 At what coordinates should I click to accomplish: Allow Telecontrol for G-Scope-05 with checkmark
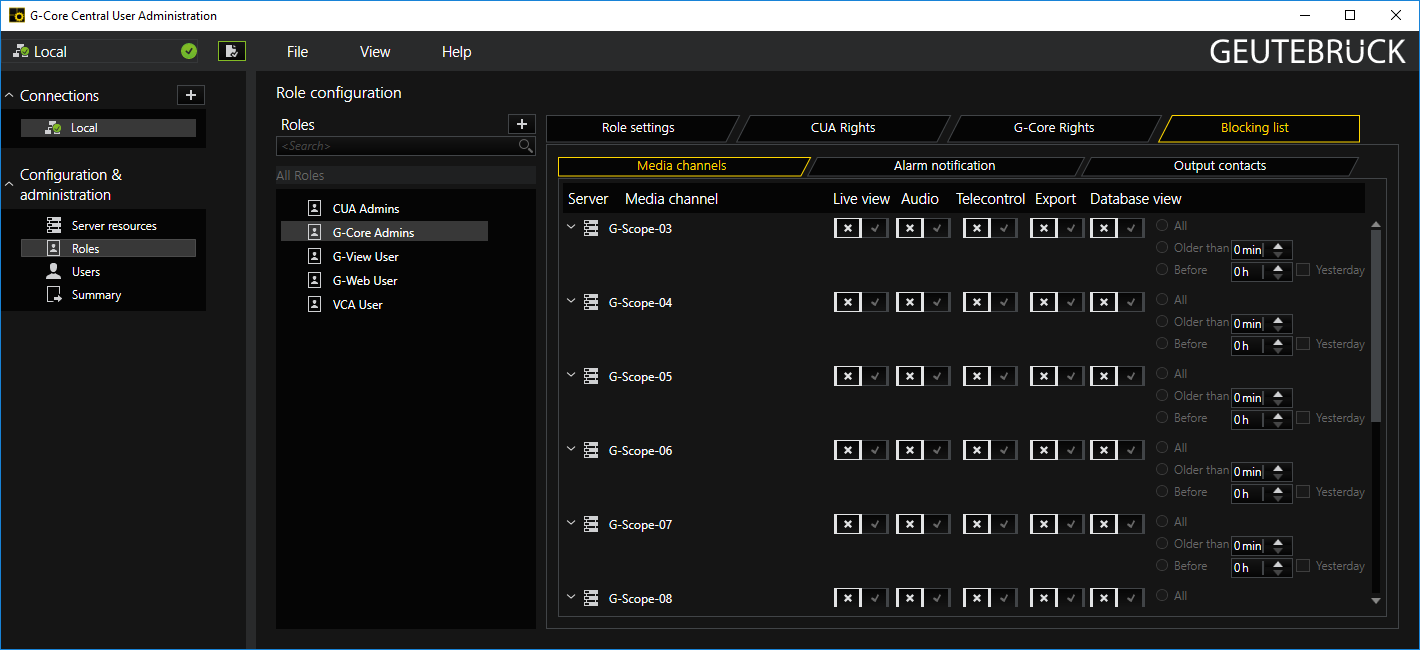click(1004, 376)
